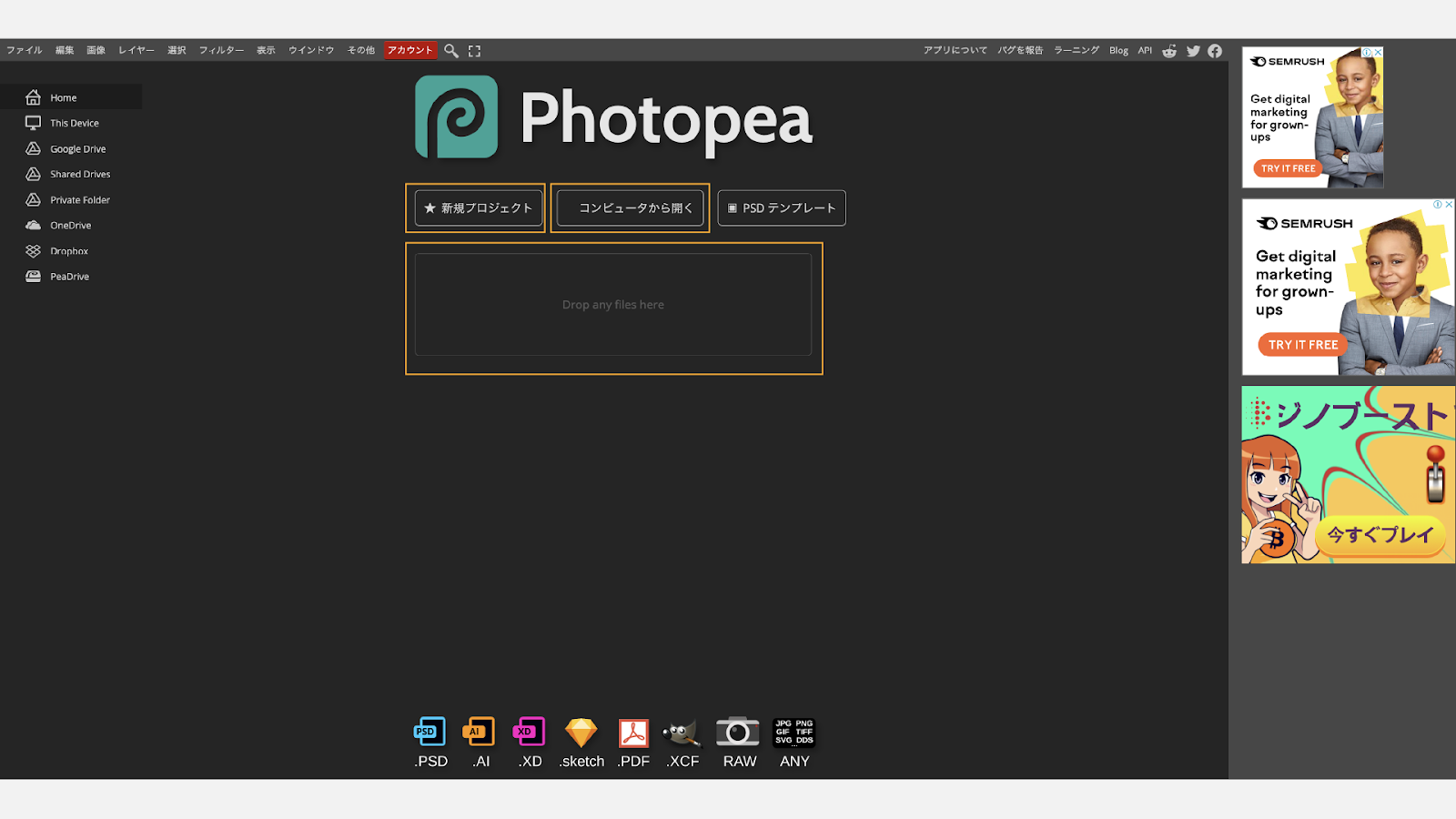Image resolution: width=1456 pixels, height=819 pixels.
Task: Click the Reddit icon
Action: click(1169, 51)
